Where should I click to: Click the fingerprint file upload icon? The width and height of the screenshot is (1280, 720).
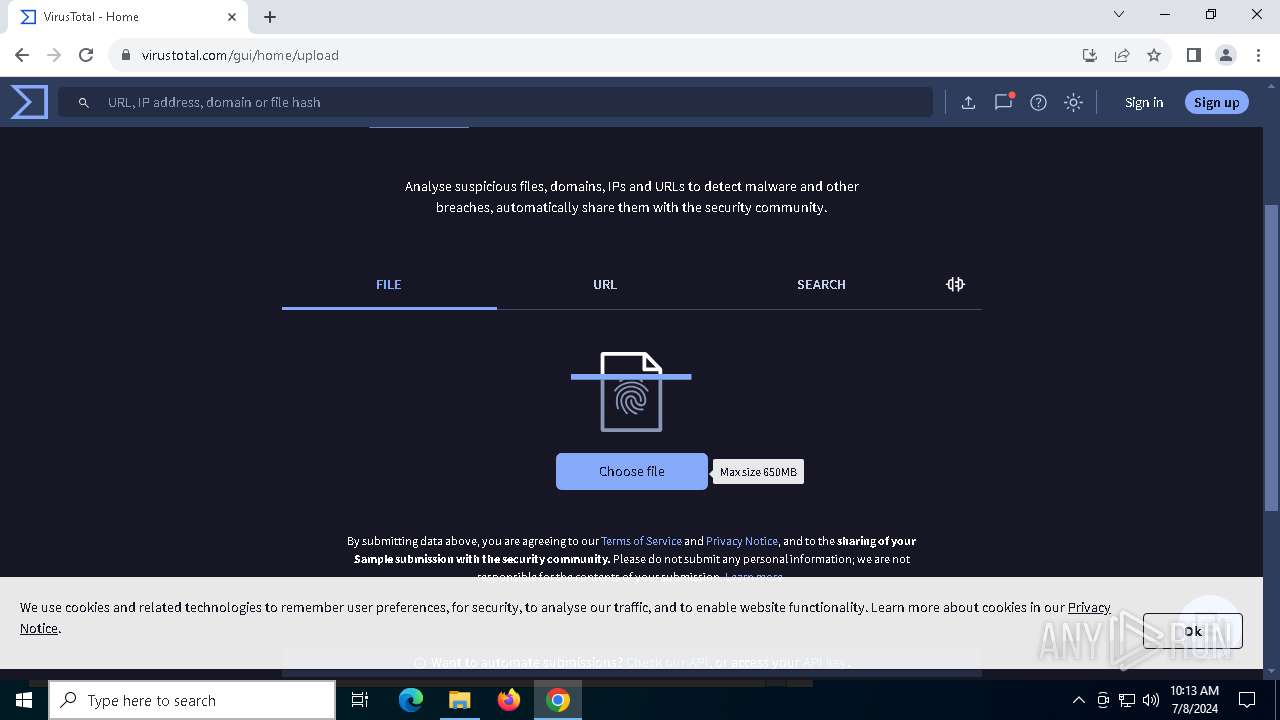click(x=631, y=392)
